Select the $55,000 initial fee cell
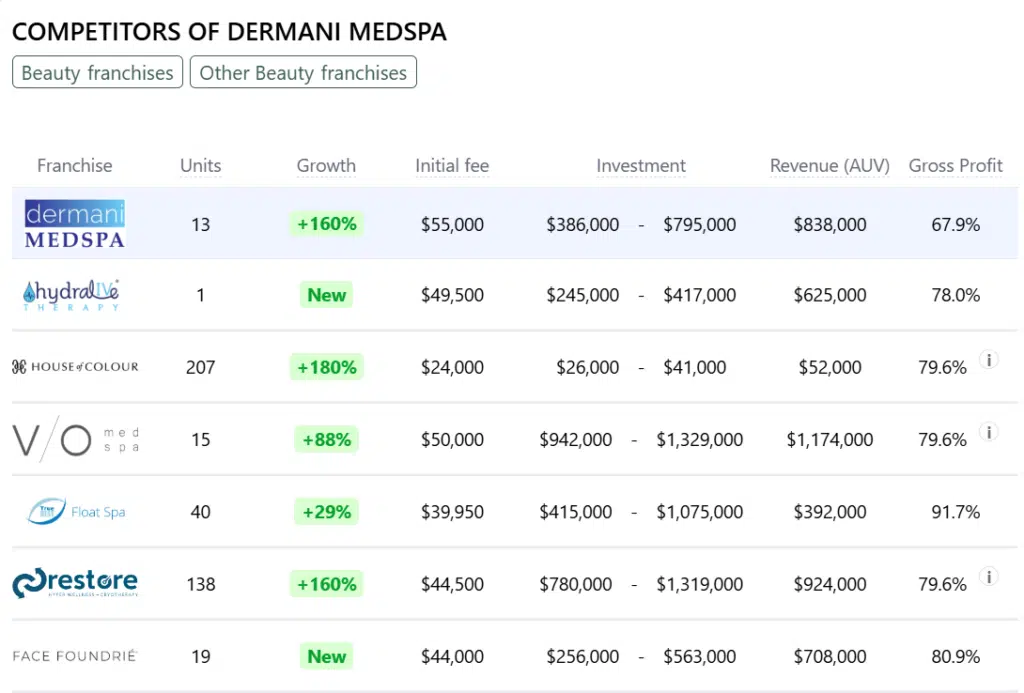 (452, 225)
